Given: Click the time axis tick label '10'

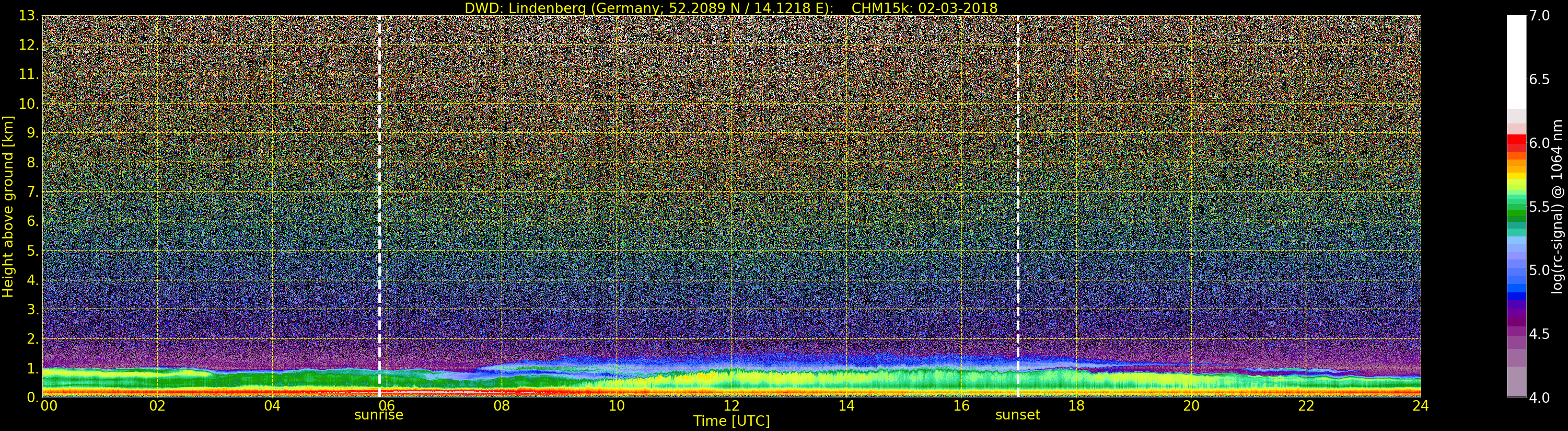Looking at the screenshot, I should [x=617, y=406].
